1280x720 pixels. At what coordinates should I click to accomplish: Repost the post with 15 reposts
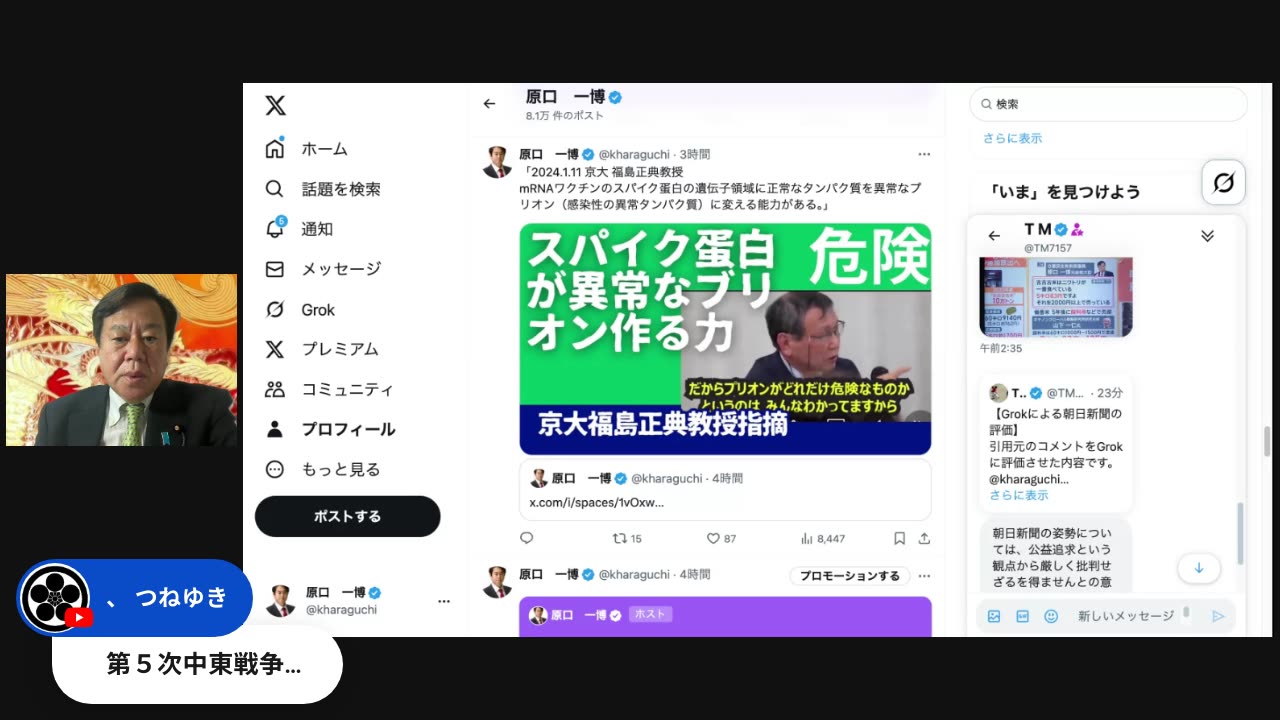tap(627, 538)
